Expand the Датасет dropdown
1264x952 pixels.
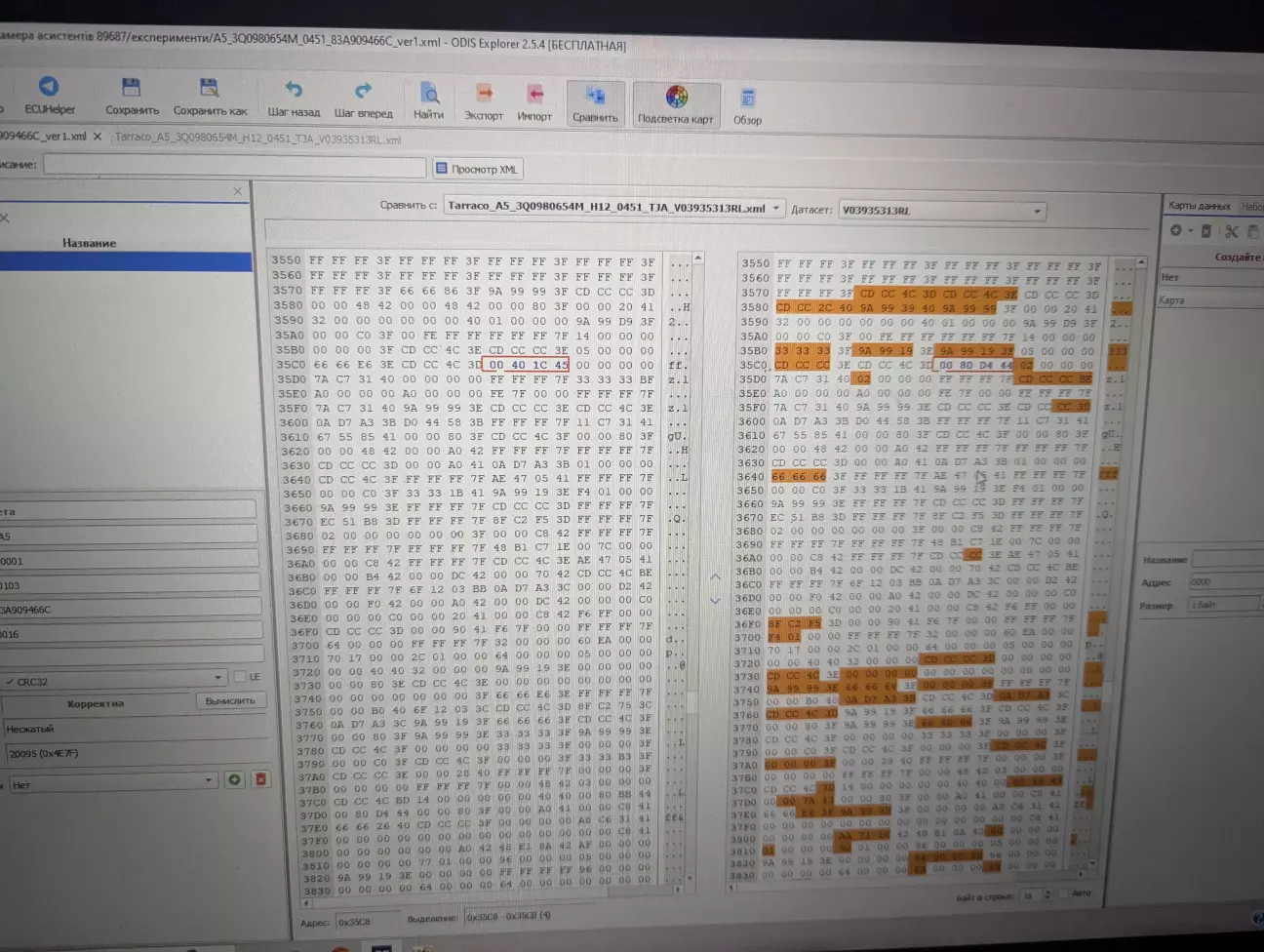(1037, 211)
